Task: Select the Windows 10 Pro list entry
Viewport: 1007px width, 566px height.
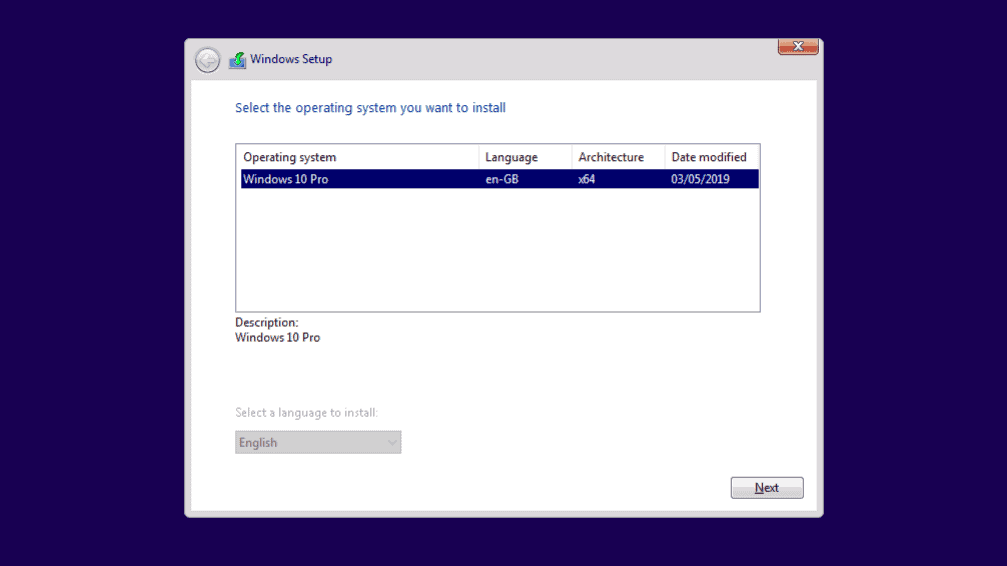Action: [286, 179]
